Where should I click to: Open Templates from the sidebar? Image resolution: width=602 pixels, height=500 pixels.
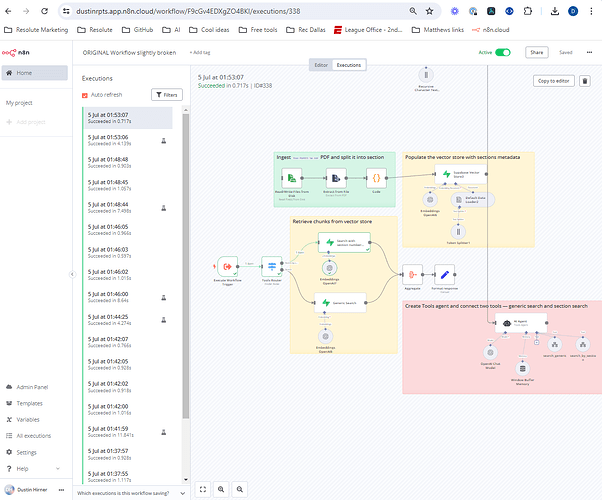tap(30, 403)
